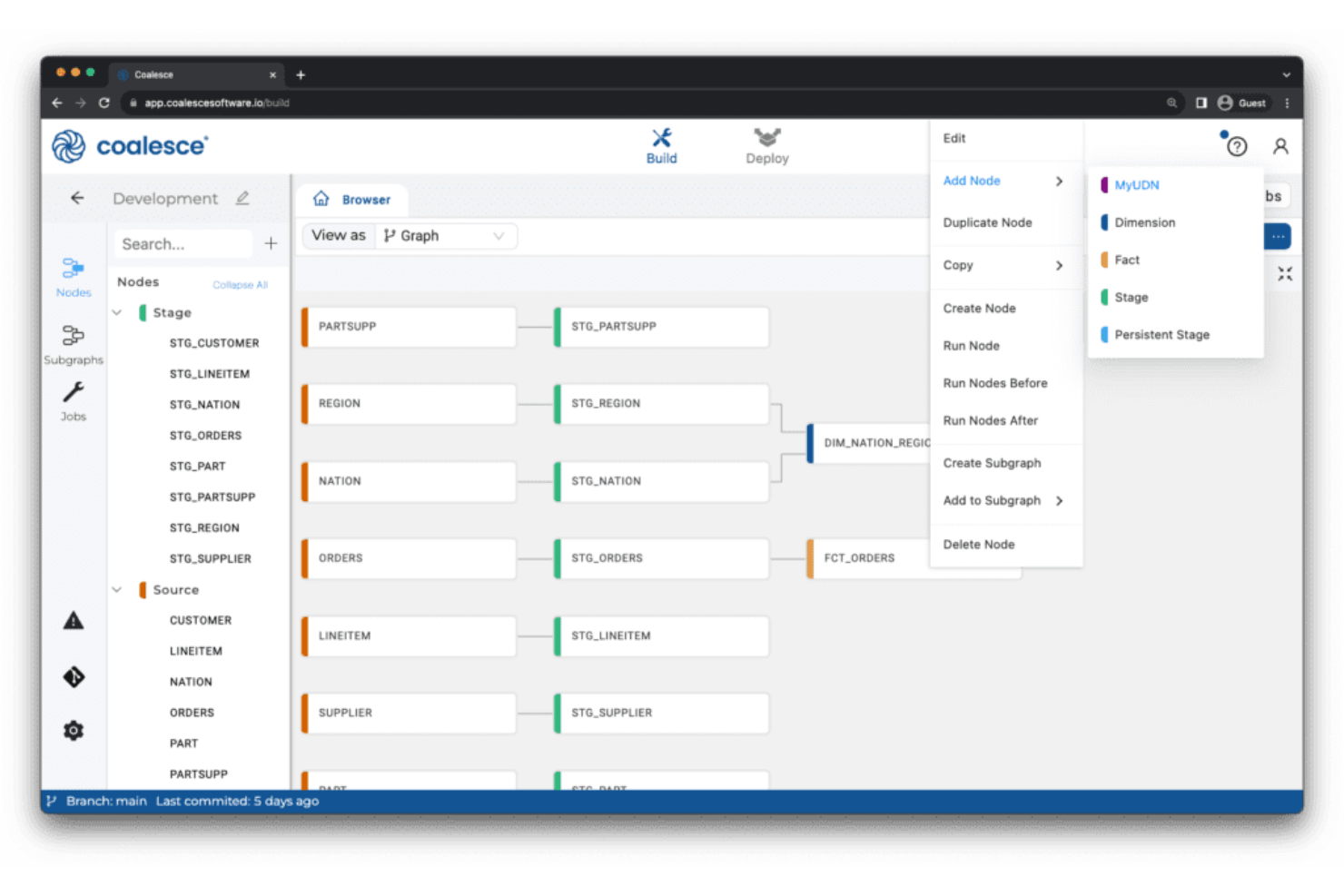Image resolution: width=1344 pixels, height=896 pixels.
Task: Open the git branch diamond icon
Action: point(74,676)
